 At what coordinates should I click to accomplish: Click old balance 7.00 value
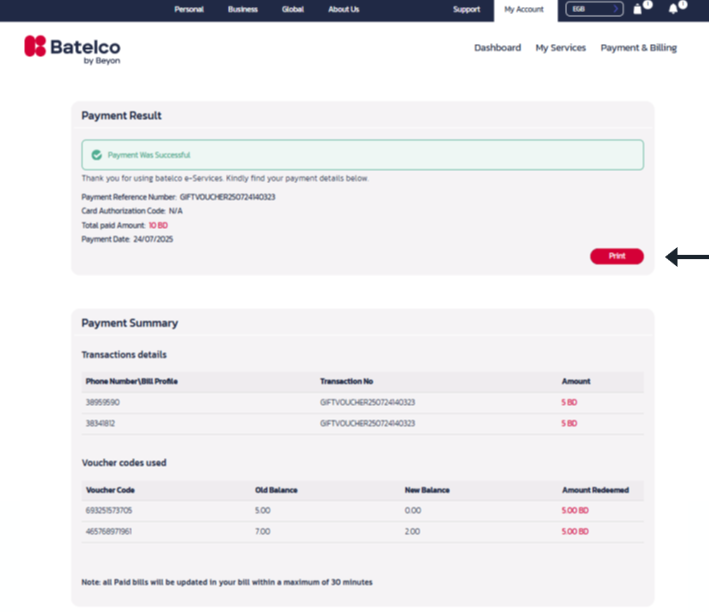263,531
